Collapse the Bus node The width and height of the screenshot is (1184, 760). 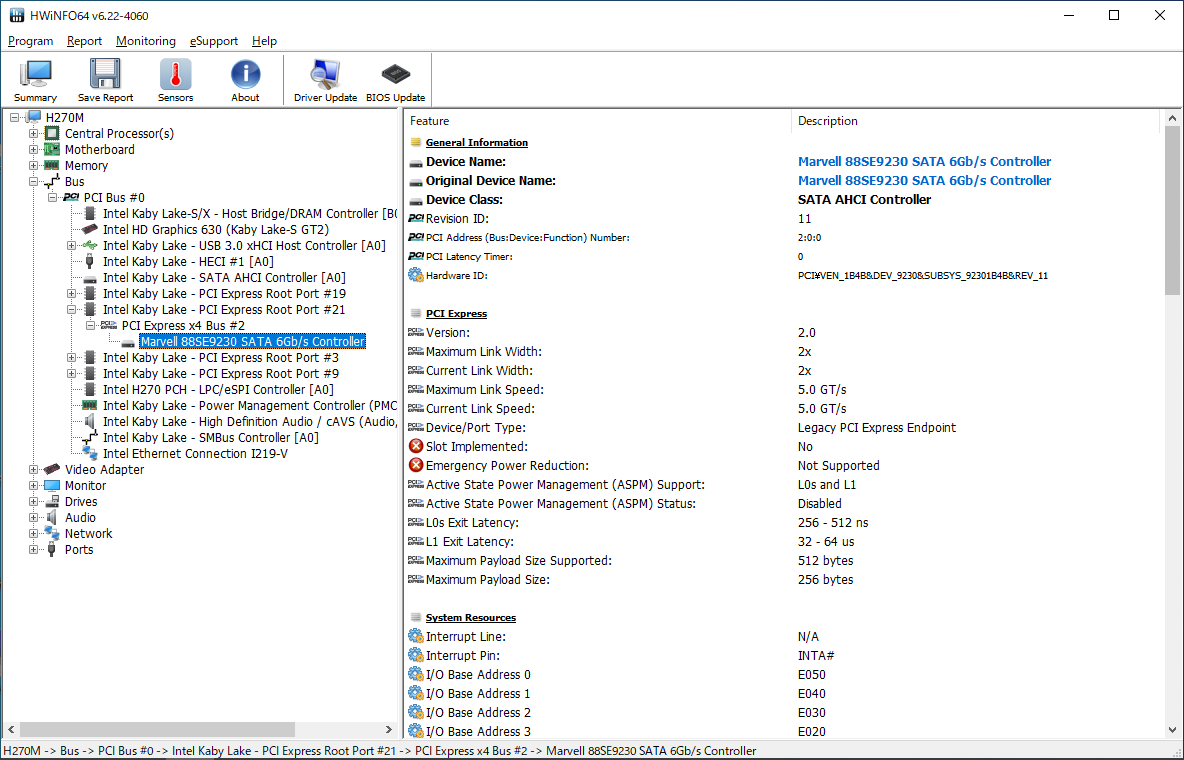33,181
